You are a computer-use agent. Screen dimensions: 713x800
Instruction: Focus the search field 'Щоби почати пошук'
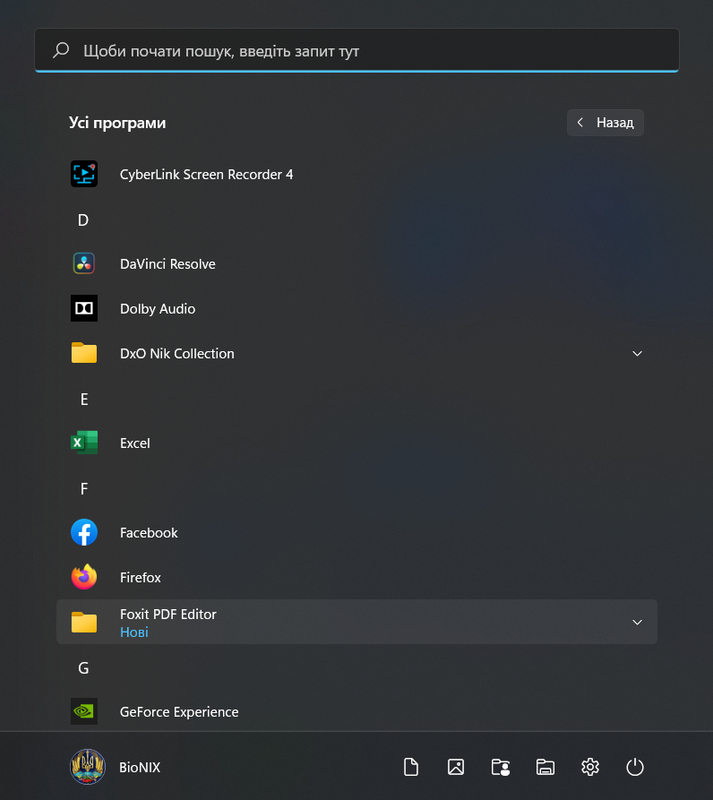357,51
